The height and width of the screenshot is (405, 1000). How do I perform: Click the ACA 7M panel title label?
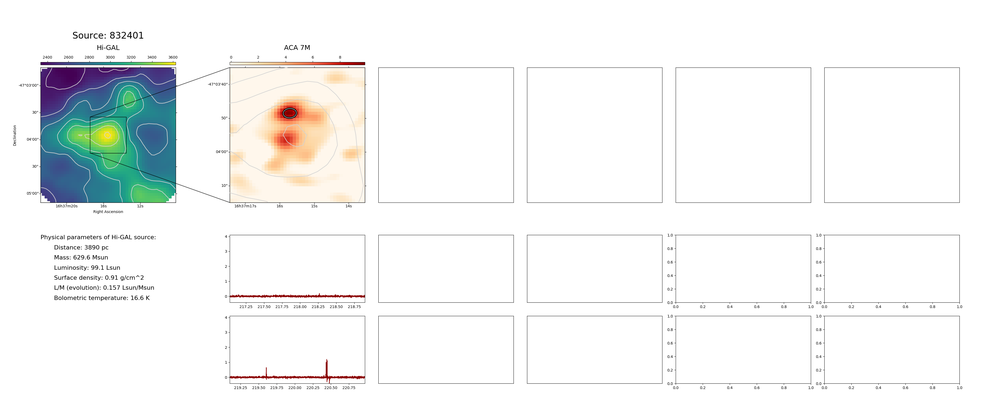tap(297, 48)
